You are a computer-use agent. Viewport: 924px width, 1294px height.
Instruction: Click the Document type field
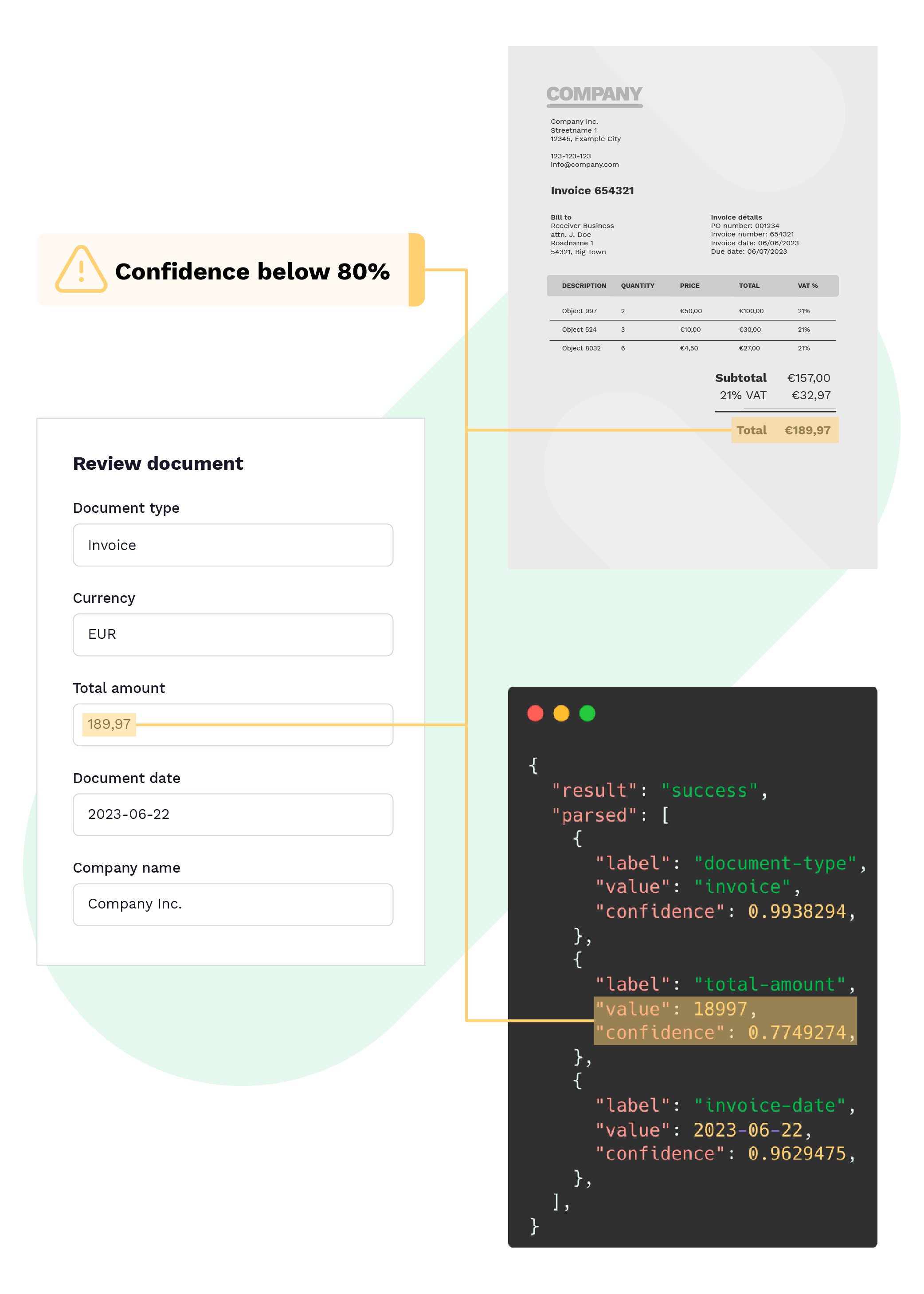[233, 545]
